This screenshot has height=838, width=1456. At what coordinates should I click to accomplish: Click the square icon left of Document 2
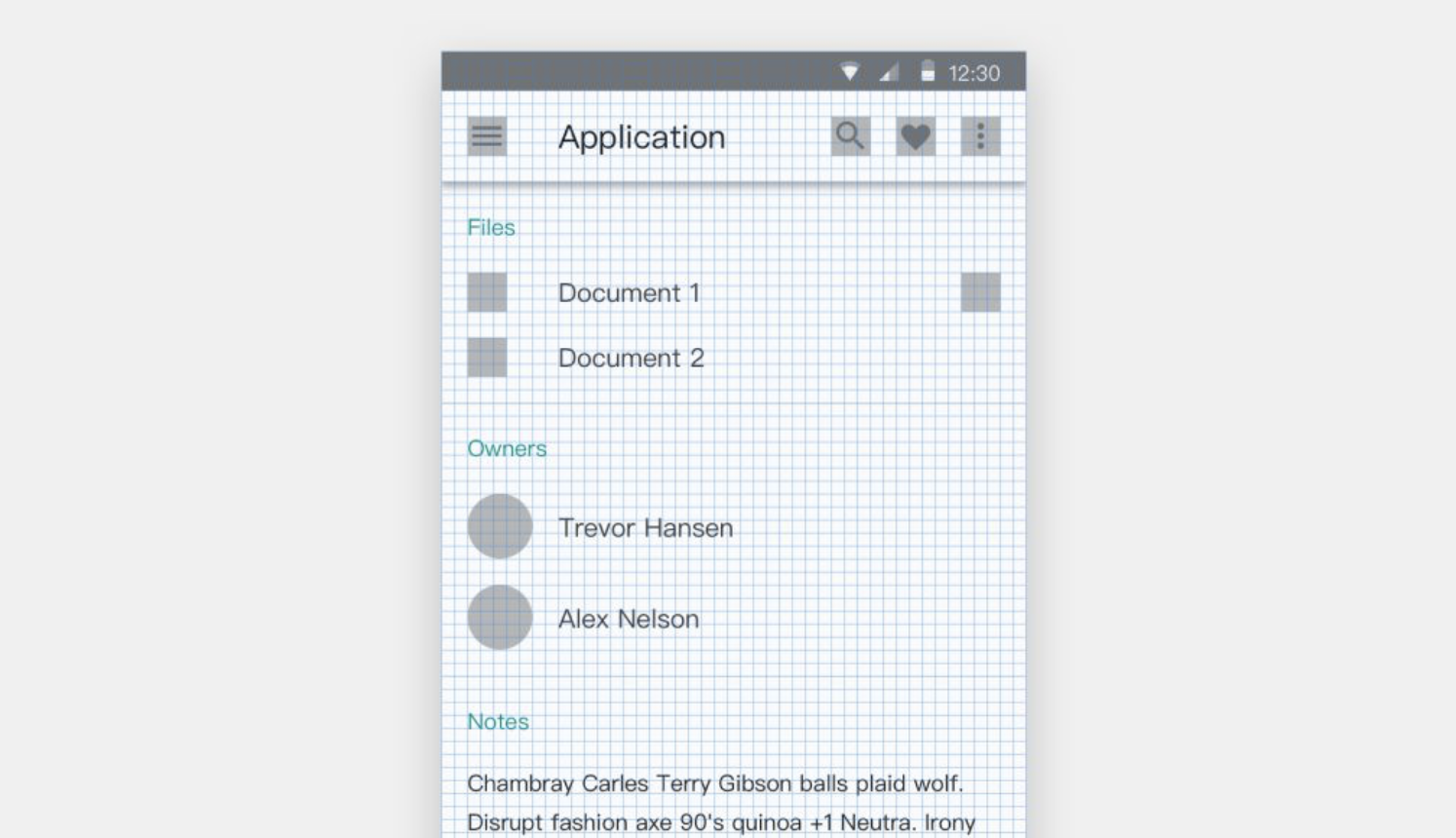coord(486,358)
